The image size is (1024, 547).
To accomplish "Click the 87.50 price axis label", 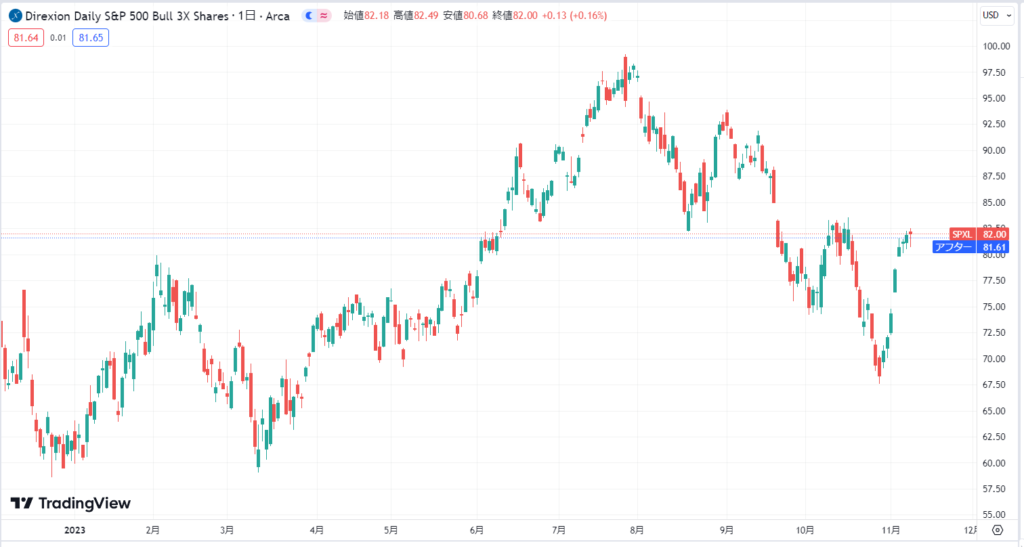I will pos(994,176).
